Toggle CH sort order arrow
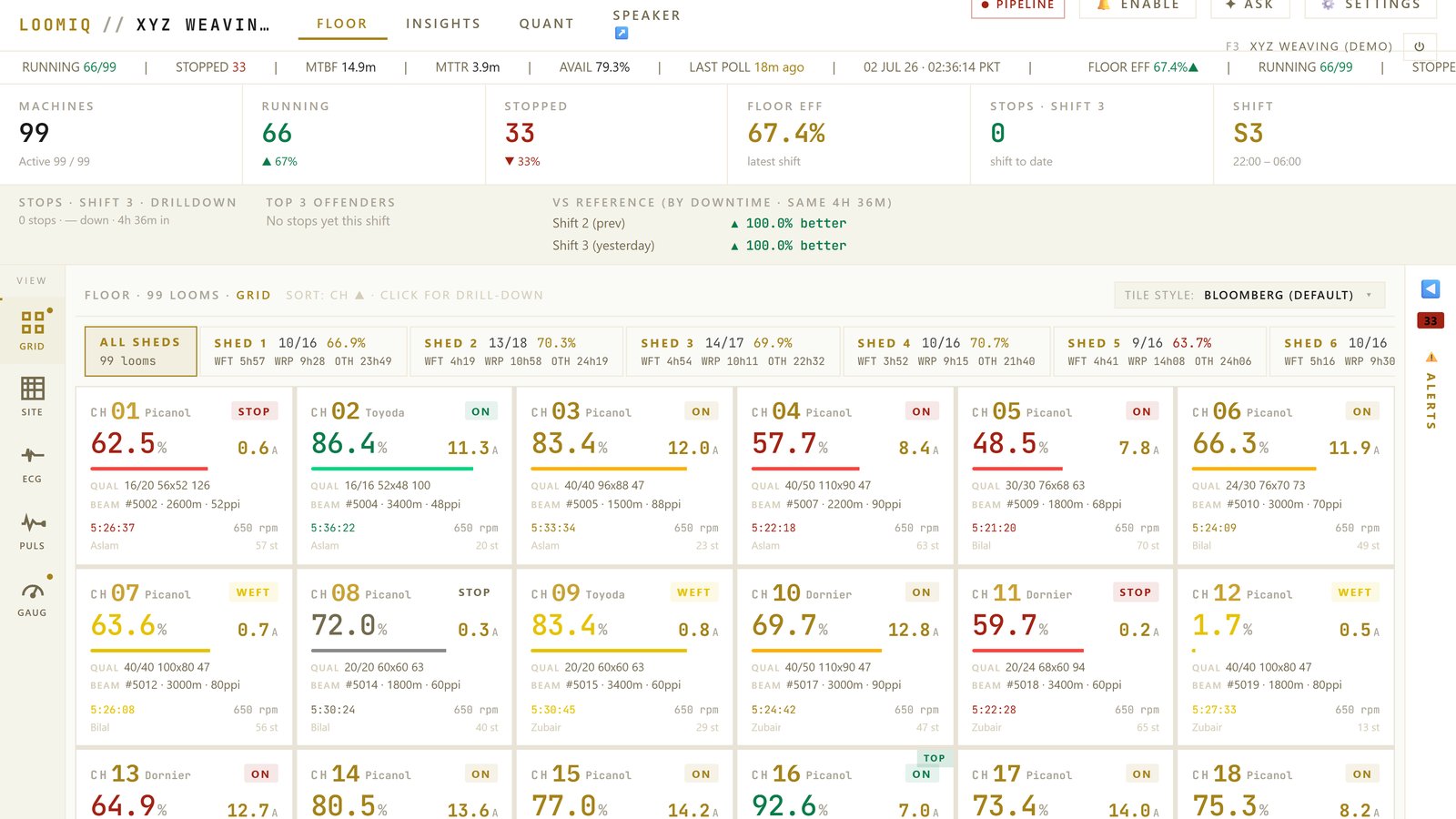Screen dimensions: 1456x819 359,295
